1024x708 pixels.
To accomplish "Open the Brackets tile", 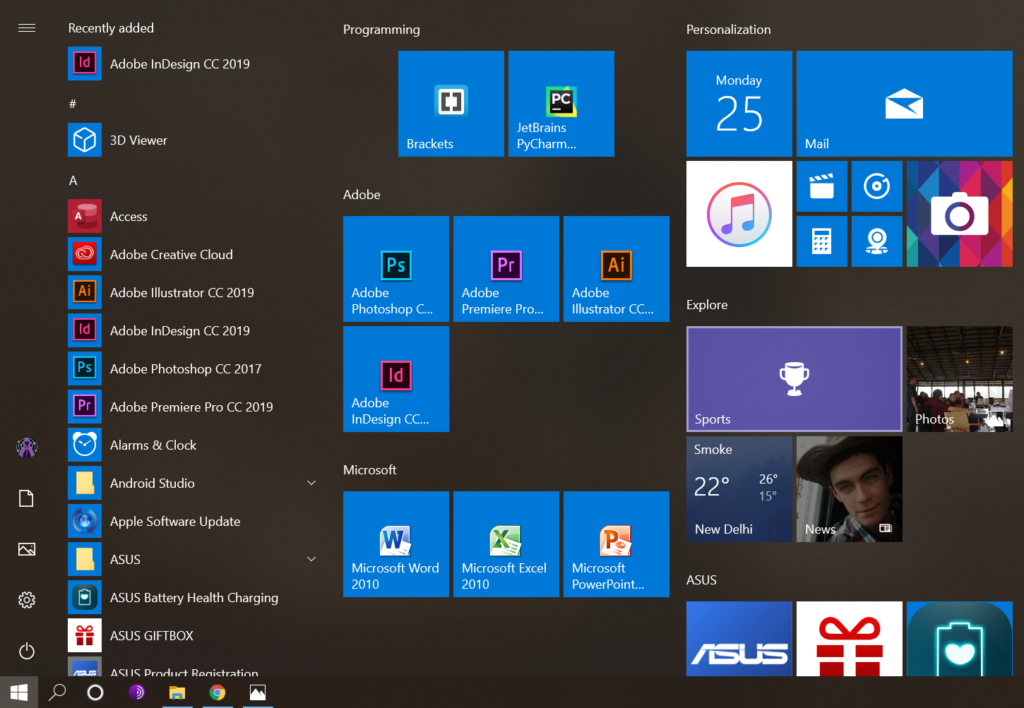I will (451, 104).
